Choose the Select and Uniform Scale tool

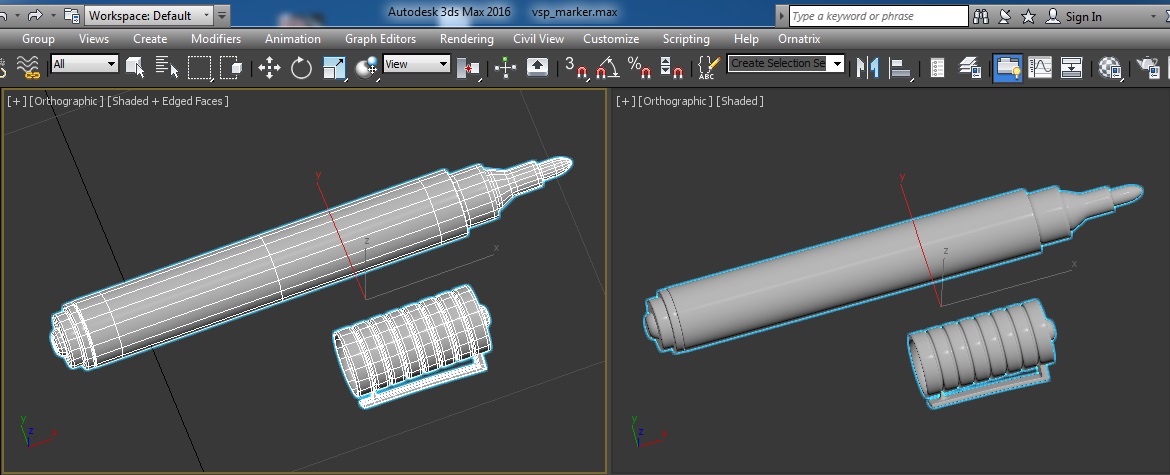click(334, 68)
